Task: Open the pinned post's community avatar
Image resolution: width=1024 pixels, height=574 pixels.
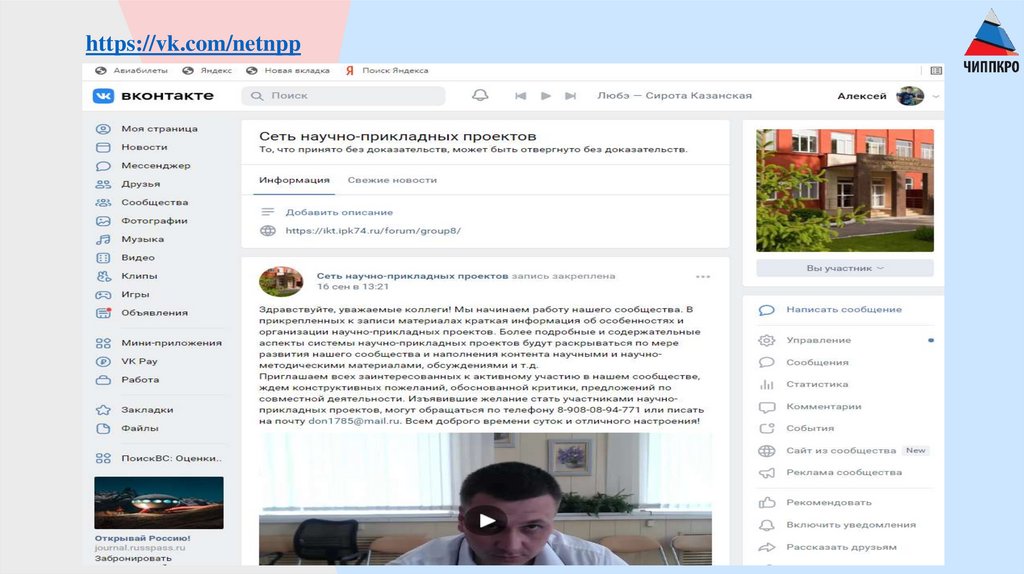Action: click(x=281, y=281)
